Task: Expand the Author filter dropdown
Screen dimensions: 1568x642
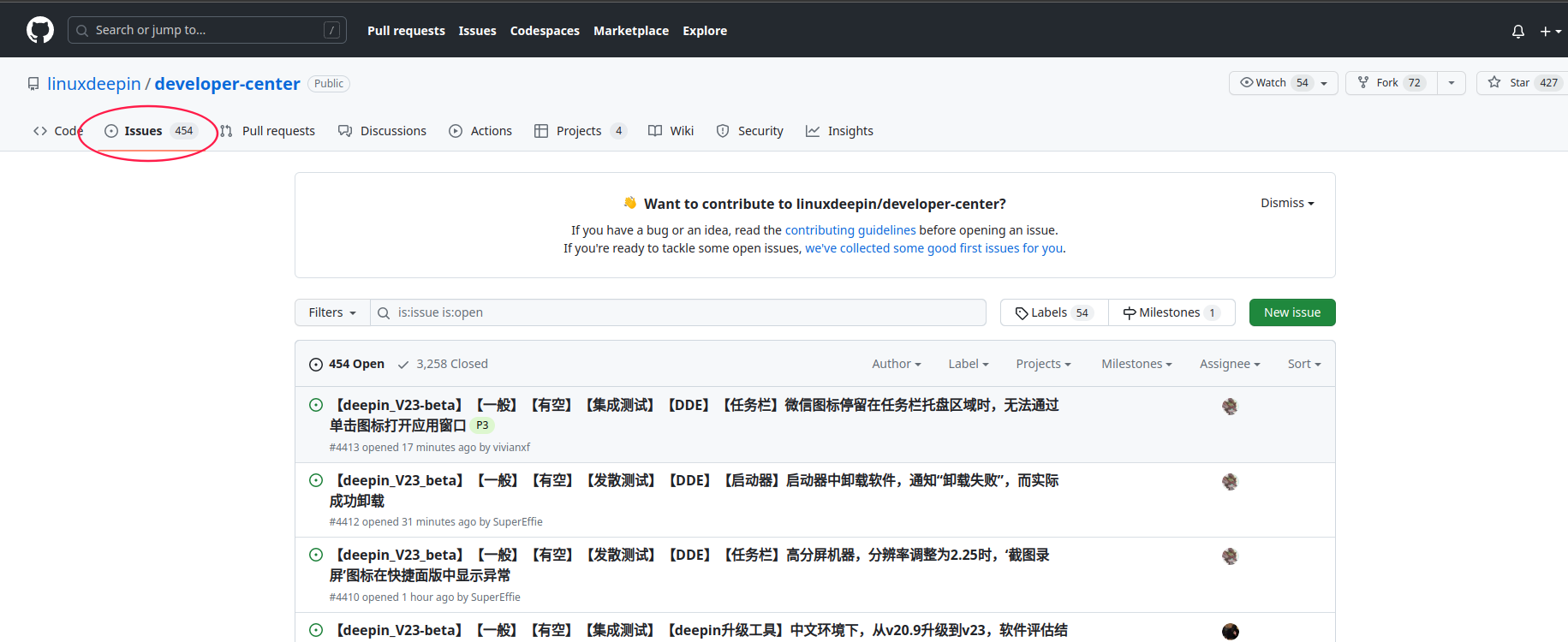Action: tap(897, 364)
